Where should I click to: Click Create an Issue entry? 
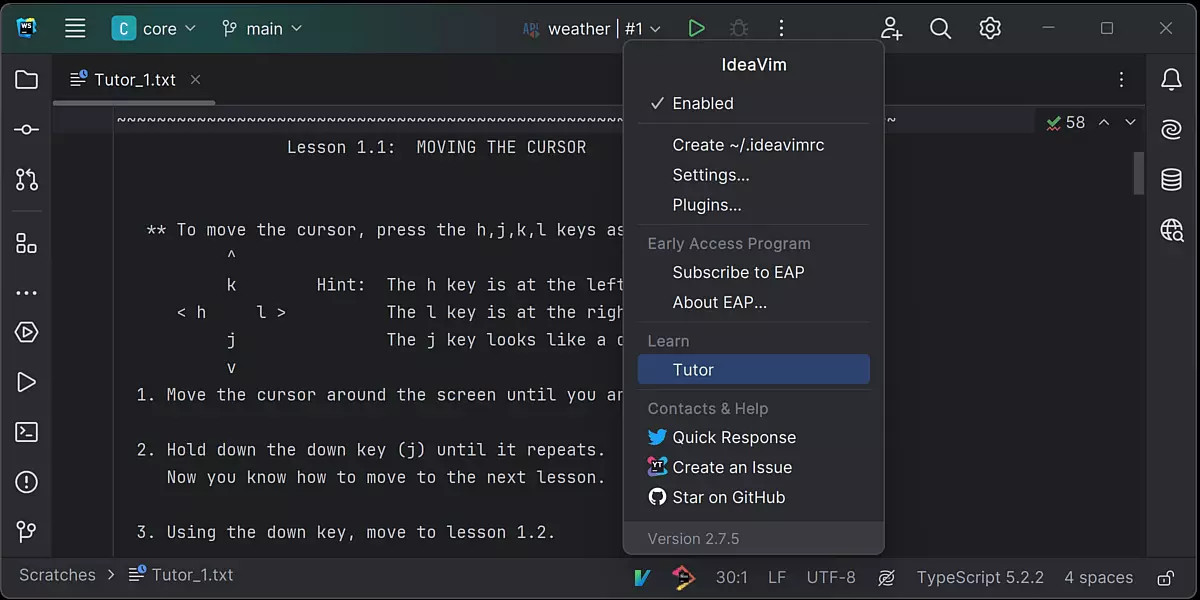click(x=731, y=467)
